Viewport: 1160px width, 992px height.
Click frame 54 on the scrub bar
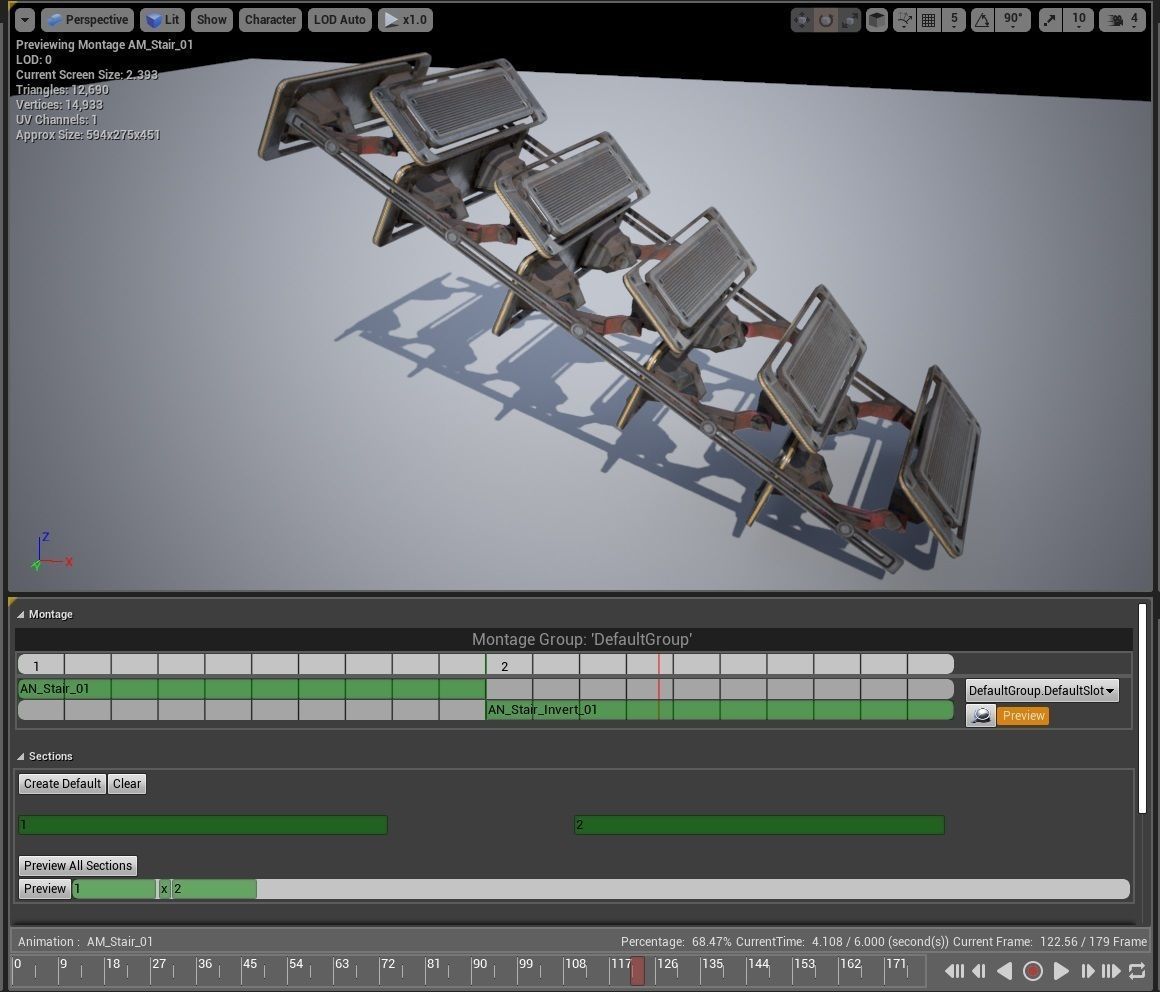pos(296,964)
